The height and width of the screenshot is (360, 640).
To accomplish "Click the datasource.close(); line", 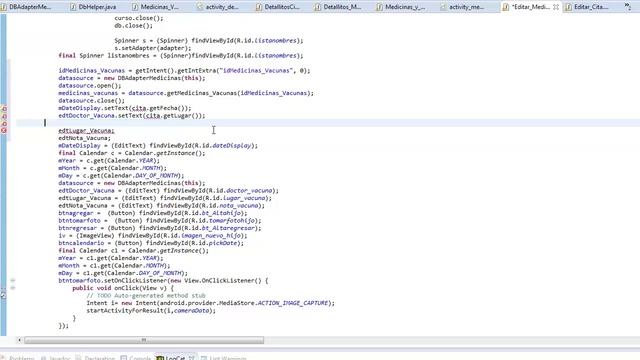I will coord(91,100).
